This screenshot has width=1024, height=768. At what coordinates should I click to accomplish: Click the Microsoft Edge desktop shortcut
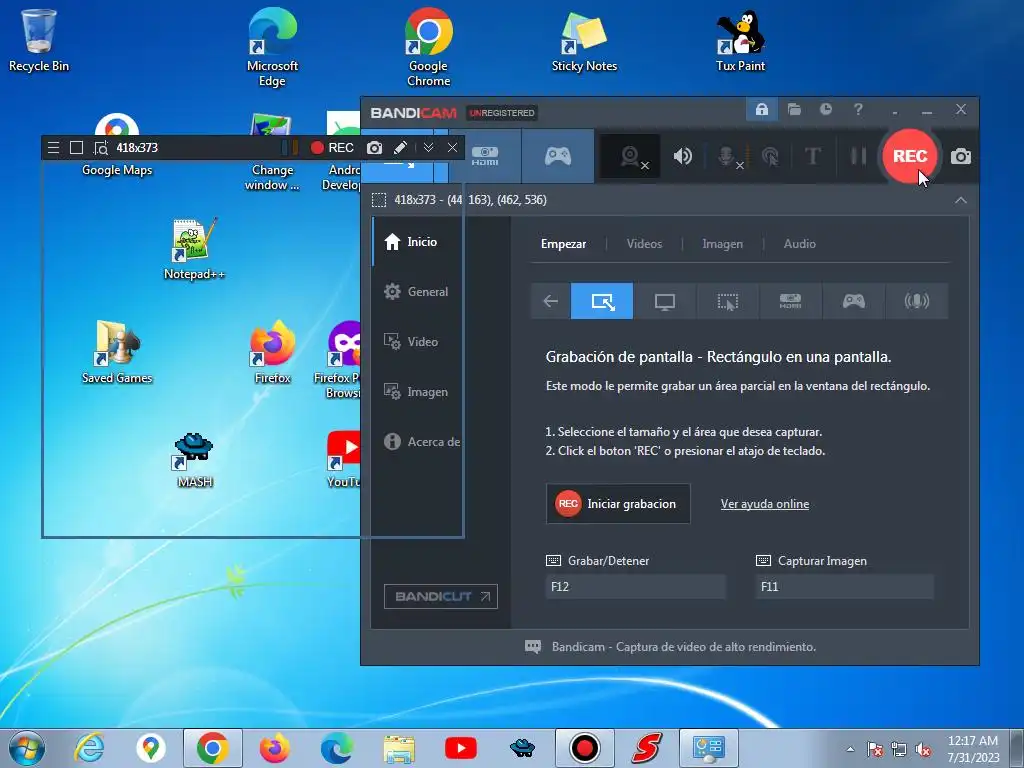click(x=272, y=47)
